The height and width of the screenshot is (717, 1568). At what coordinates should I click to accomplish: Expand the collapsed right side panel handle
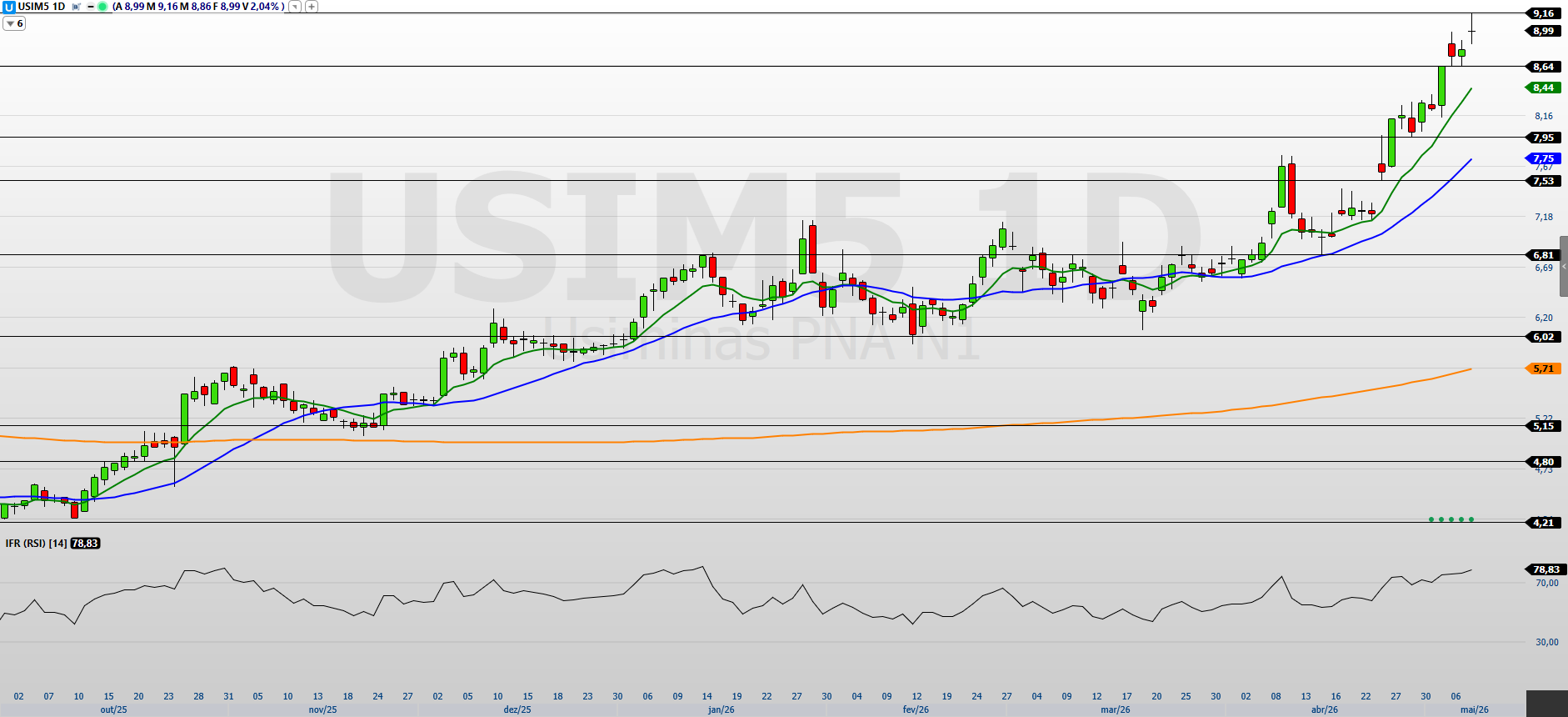(x=1564, y=266)
